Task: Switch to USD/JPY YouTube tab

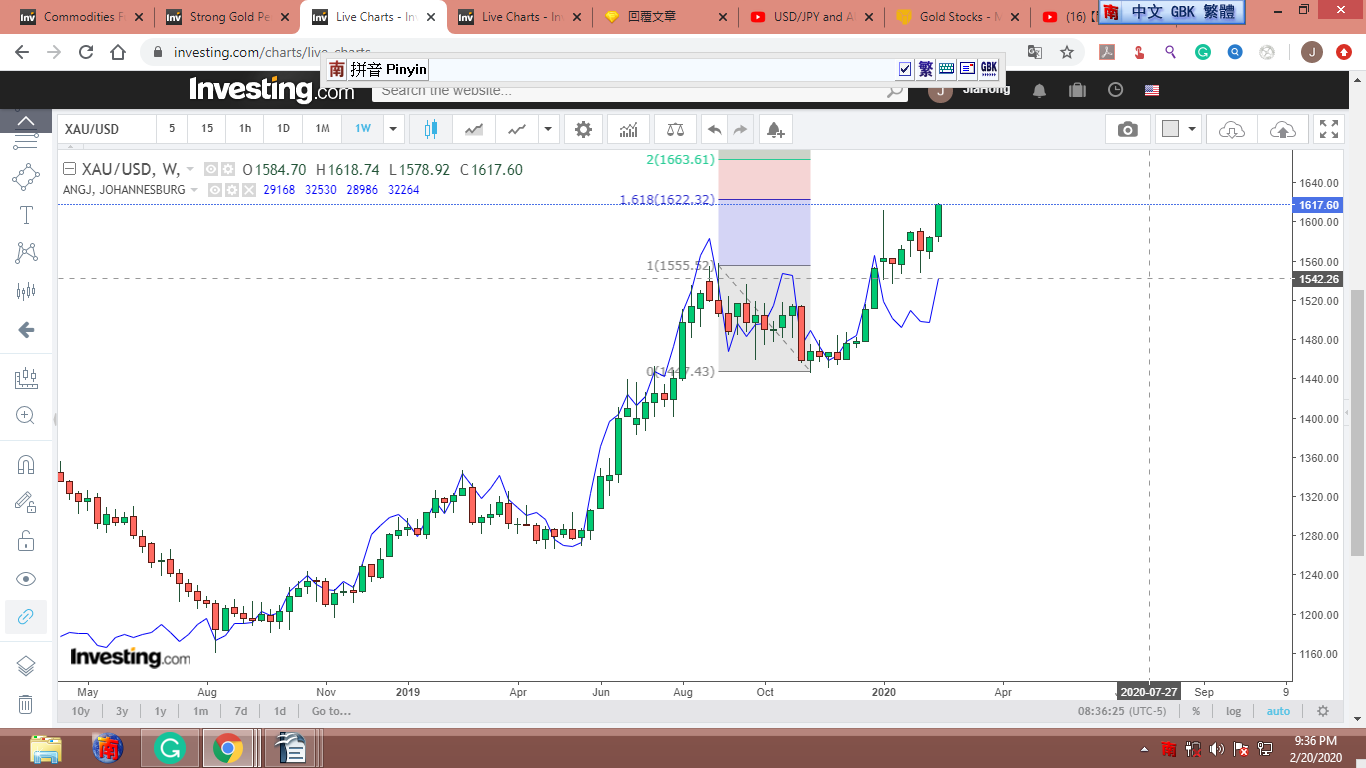Action: pyautogui.click(x=811, y=17)
